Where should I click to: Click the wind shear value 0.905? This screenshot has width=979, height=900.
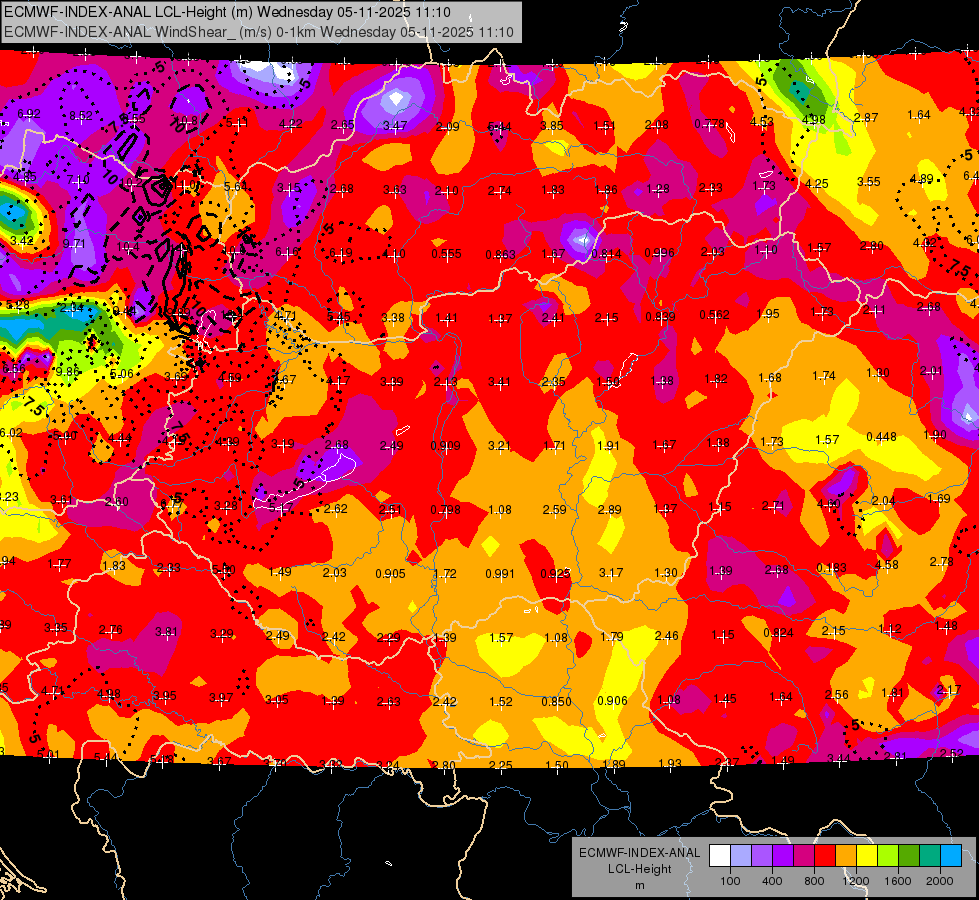click(390, 573)
